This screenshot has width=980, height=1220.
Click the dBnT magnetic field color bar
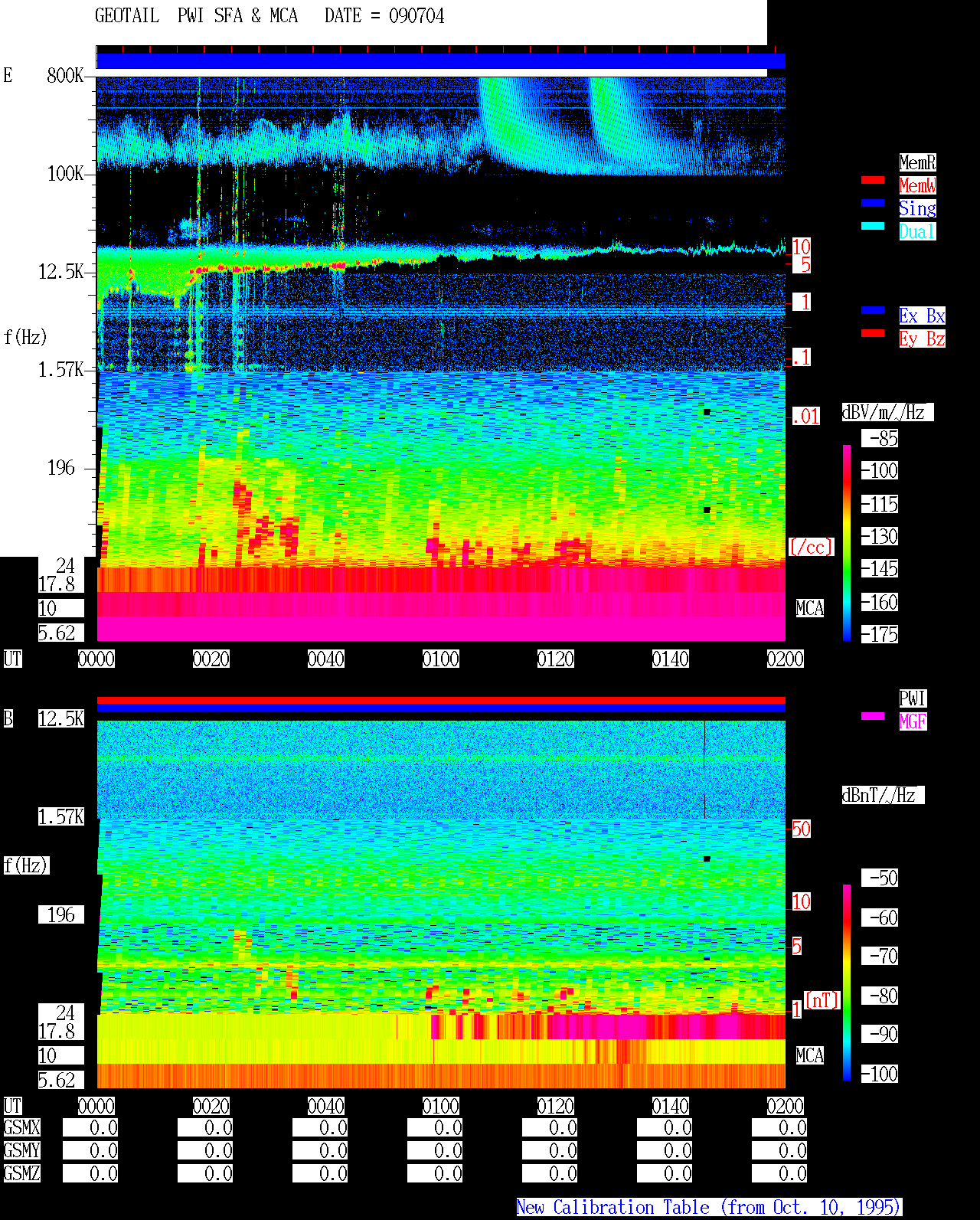(847, 983)
